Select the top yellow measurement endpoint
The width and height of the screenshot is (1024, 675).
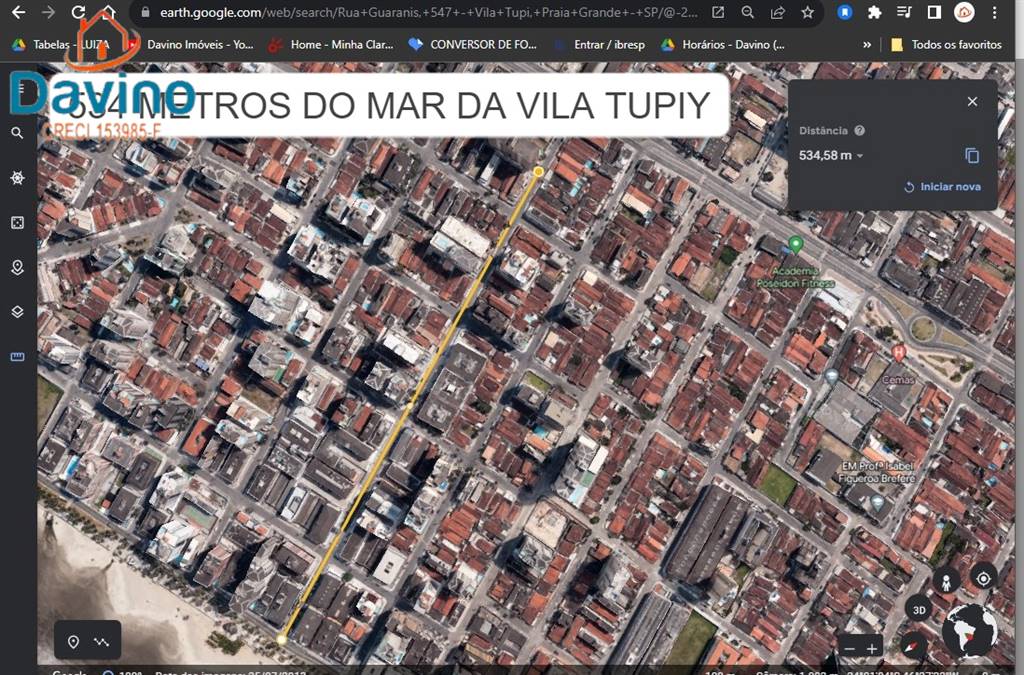coord(538,172)
